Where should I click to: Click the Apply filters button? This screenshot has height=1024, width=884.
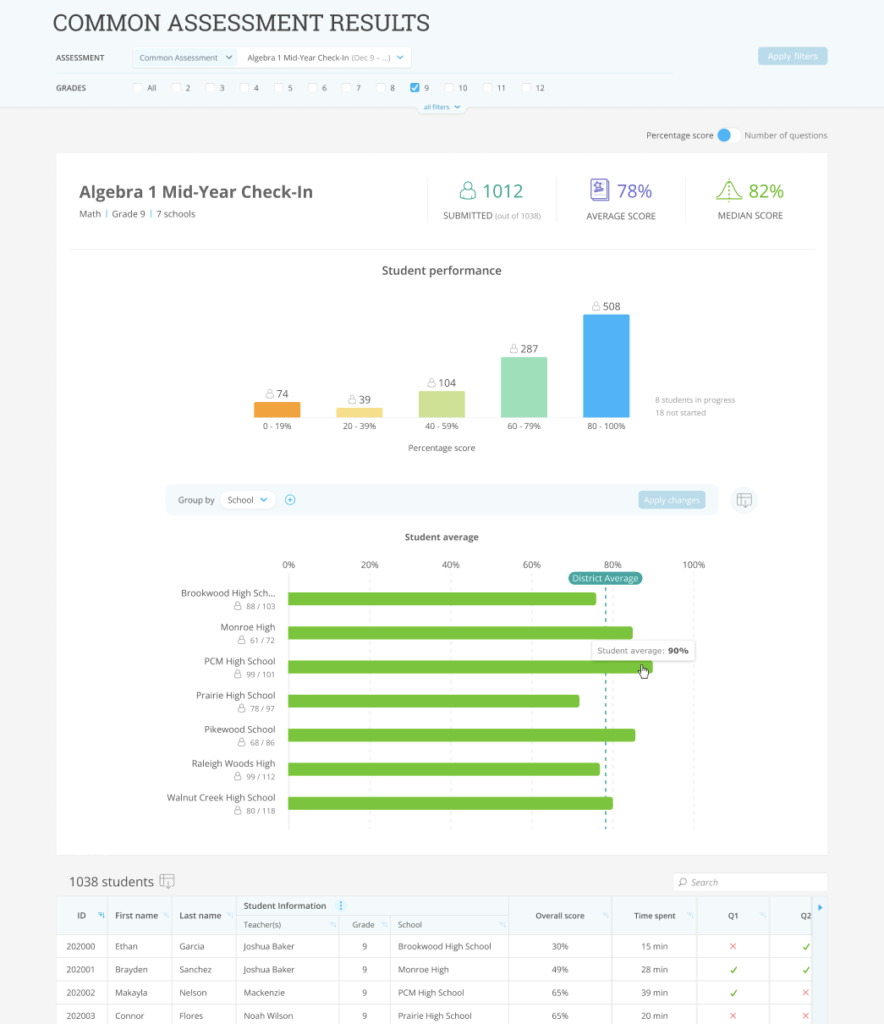coord(793,56)
